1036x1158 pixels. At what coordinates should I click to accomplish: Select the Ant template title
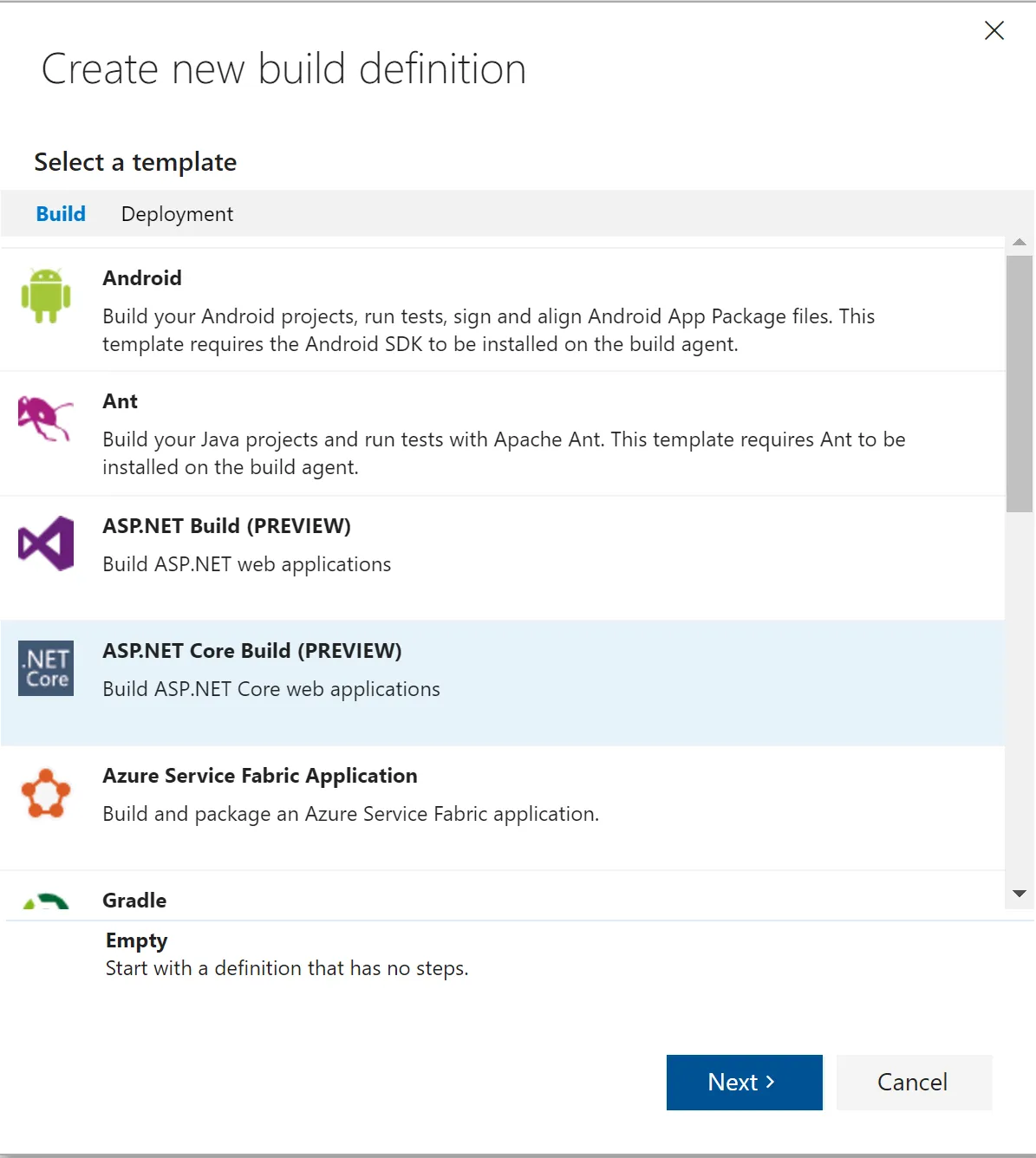pyautogui.click(x=120, y=401)
